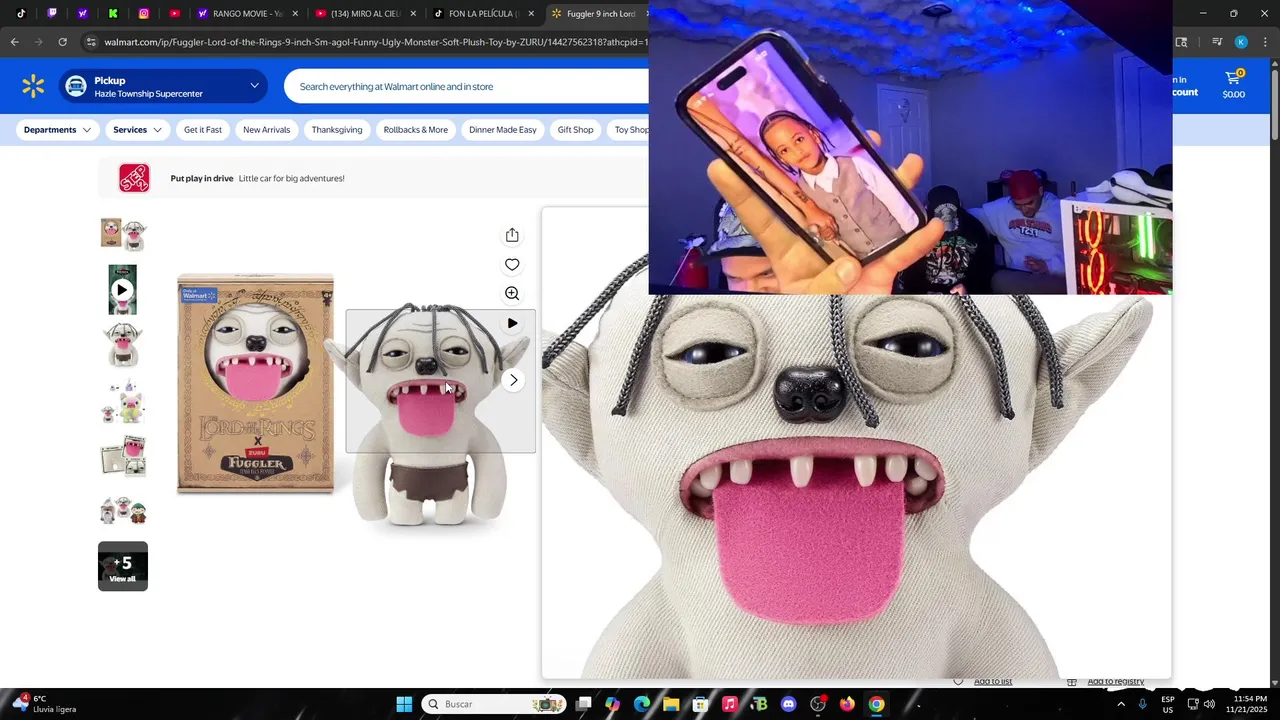The height and width of the screenshot is (720, 1280).
Task: Open the Thanksgiving link
Action: 337,130
